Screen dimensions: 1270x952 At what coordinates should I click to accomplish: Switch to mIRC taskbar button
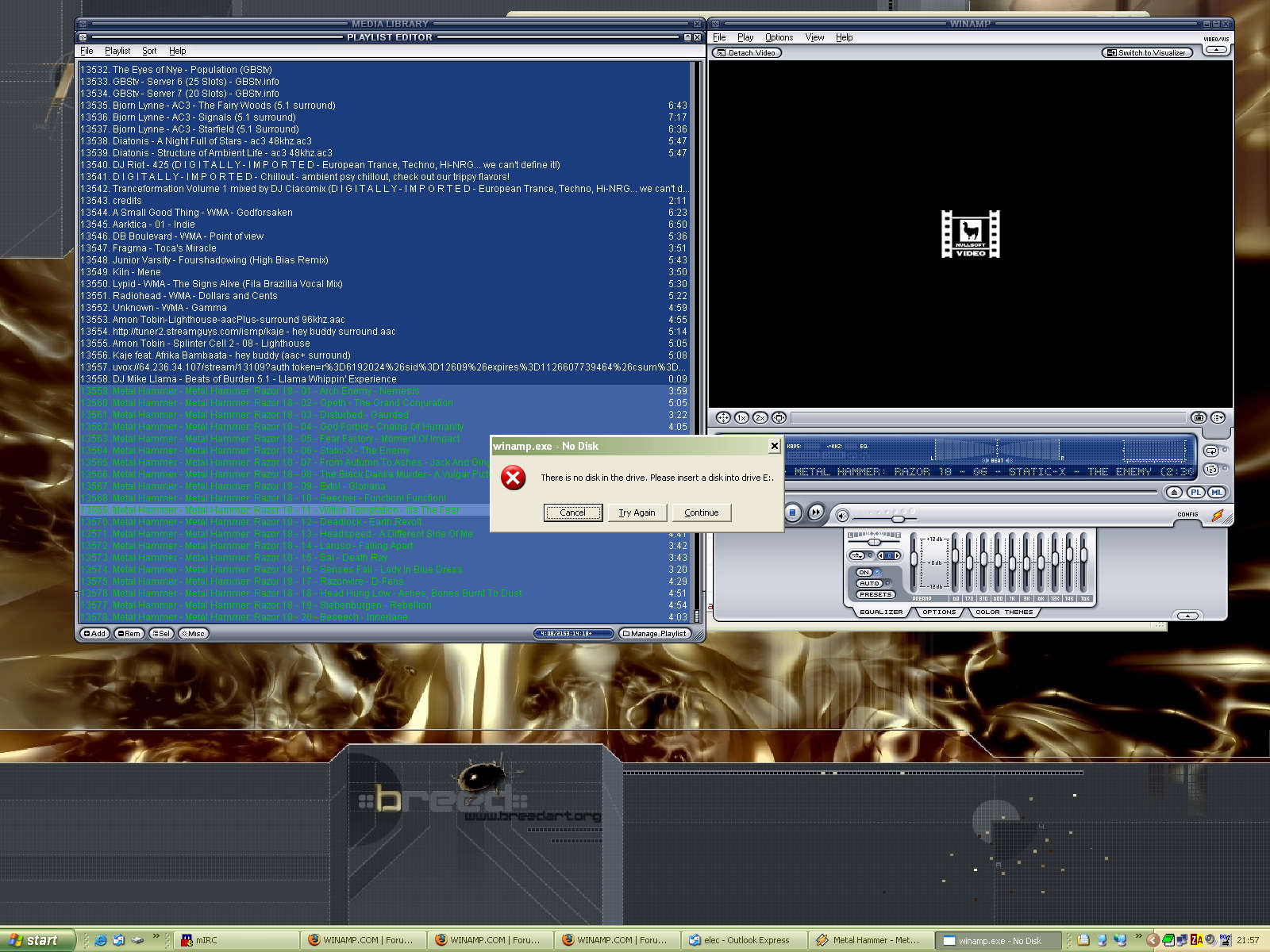coord(236,940)
